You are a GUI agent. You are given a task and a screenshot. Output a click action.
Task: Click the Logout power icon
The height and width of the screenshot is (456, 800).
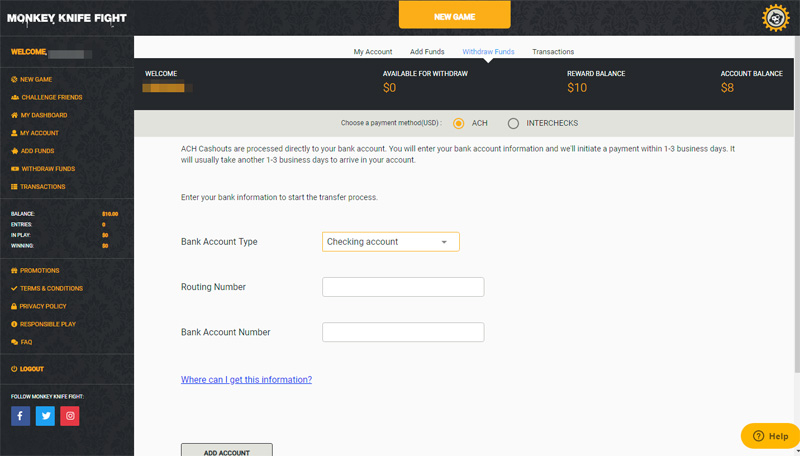tap(14, 369)
